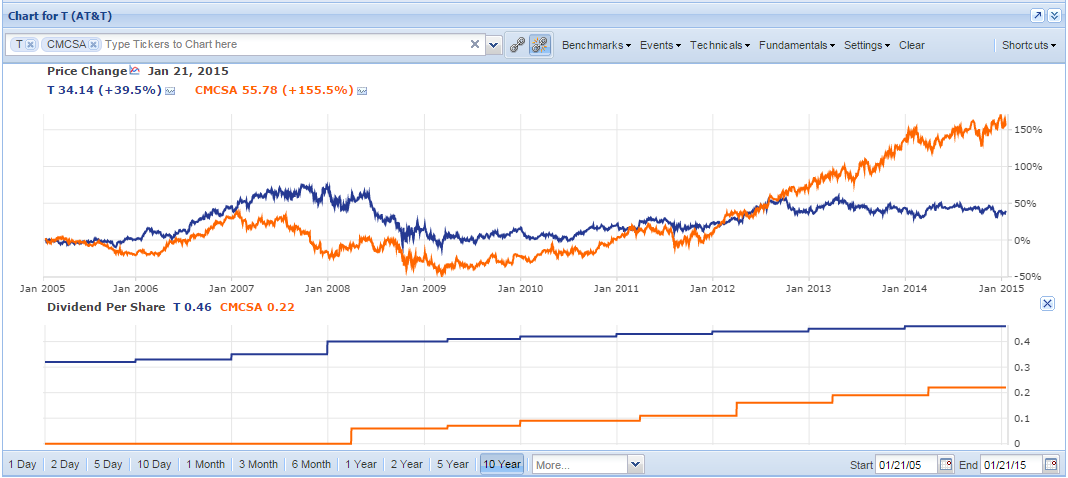The image size is (1068, 478).
Task: Toggle the highlighted chain link icon
Action: pyautogui.click(x=539, y=45)
